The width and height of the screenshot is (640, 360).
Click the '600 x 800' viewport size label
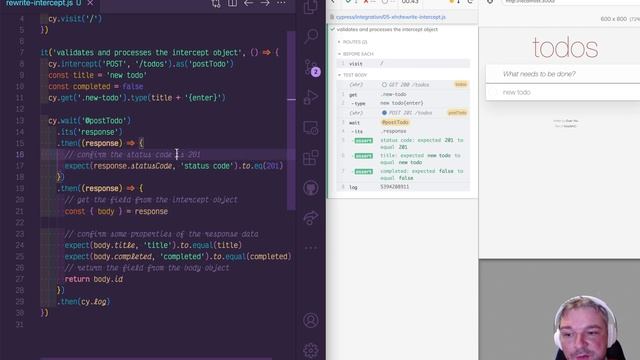point(613,19)
